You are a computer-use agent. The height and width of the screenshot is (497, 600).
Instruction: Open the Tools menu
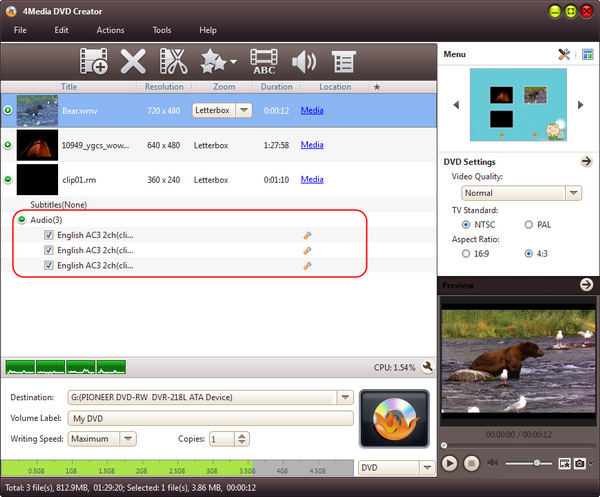point(161,30)
